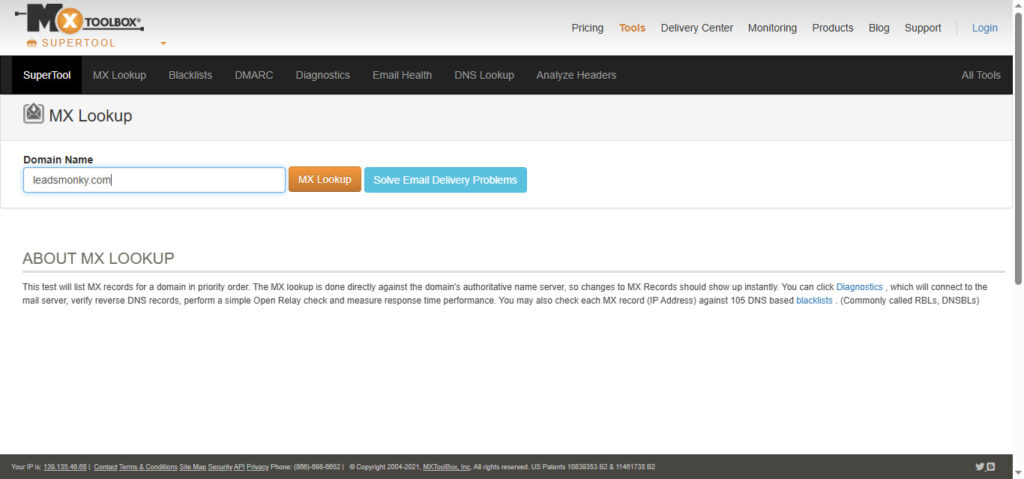
Task: Click the Login link
Action: pyautogui.click(x=984, y=28)
